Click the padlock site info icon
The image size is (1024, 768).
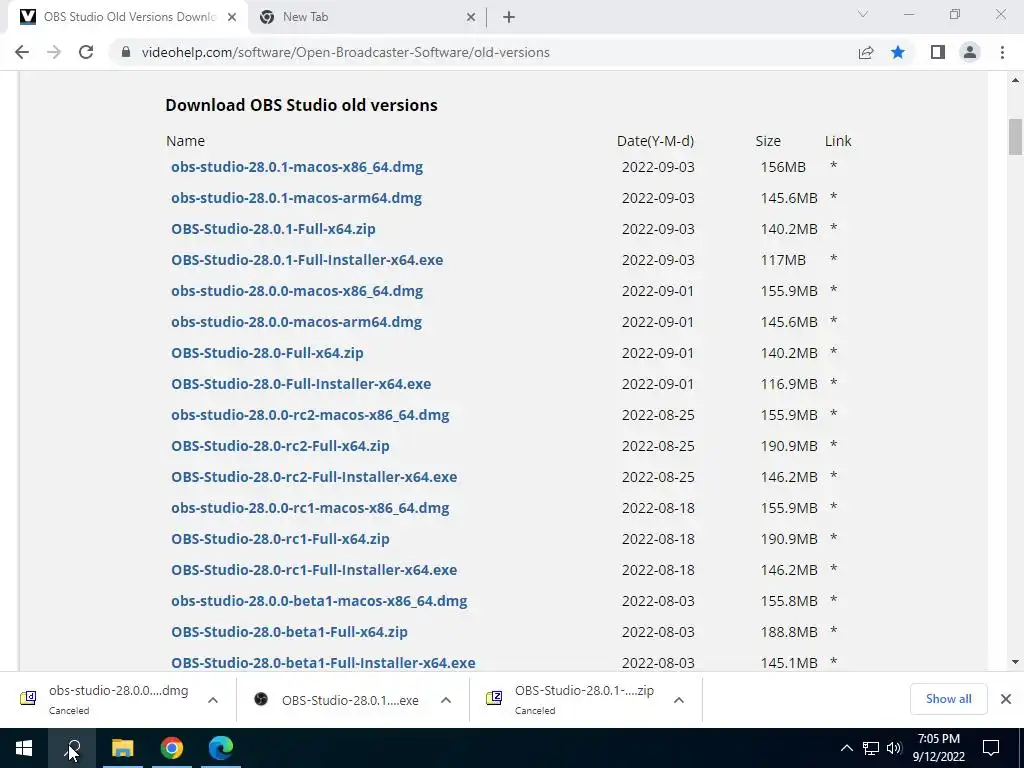click(126, 52)
